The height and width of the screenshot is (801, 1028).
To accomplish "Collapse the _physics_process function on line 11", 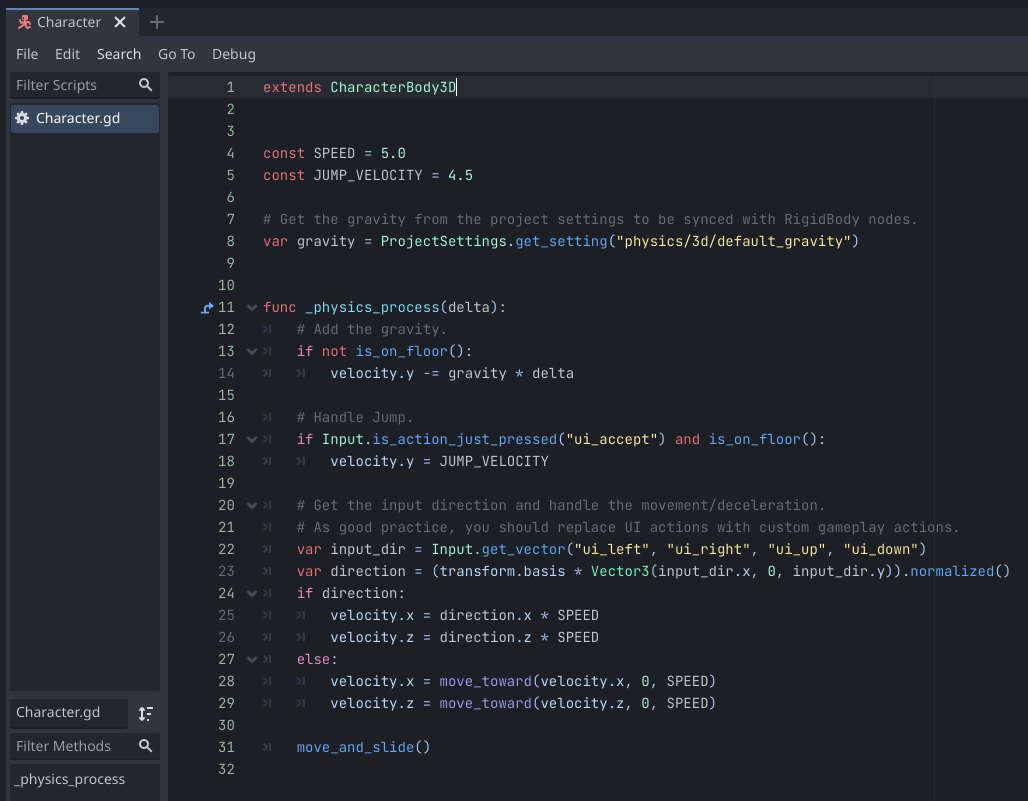I will [252, 308].
